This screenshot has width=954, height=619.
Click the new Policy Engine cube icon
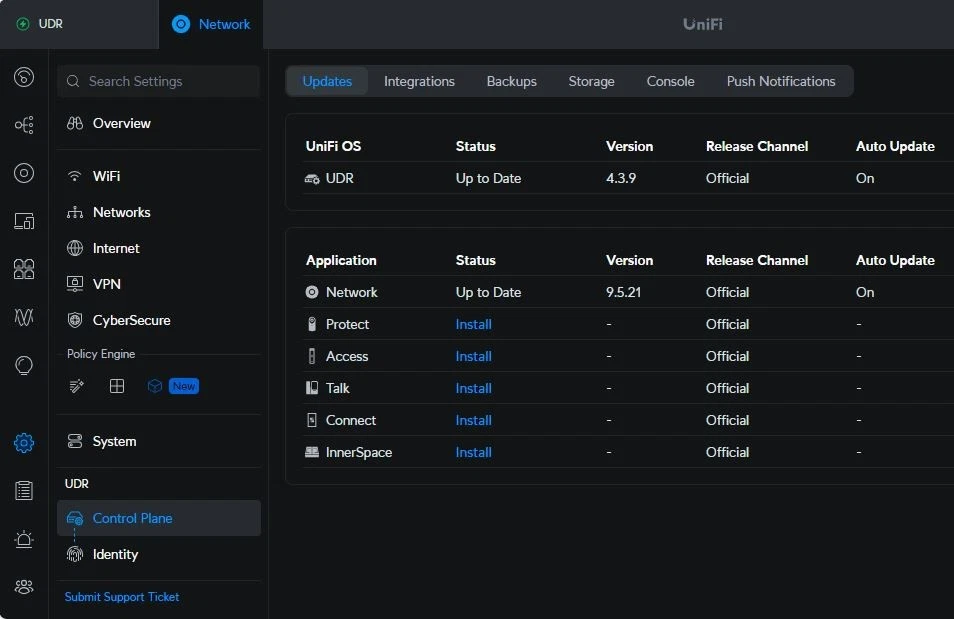157,386
